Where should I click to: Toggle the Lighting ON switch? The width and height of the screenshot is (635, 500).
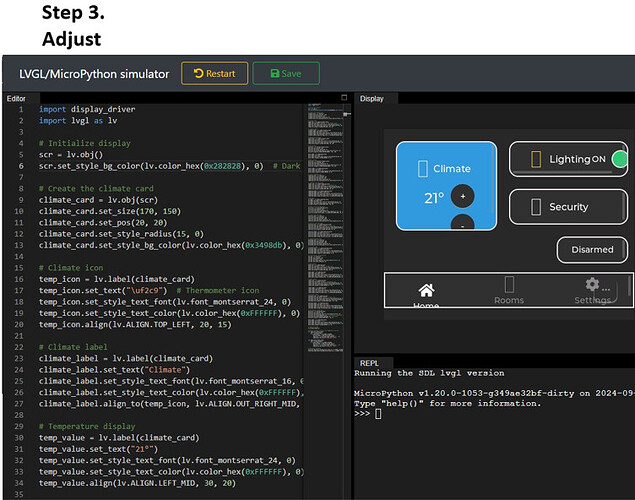620,159
